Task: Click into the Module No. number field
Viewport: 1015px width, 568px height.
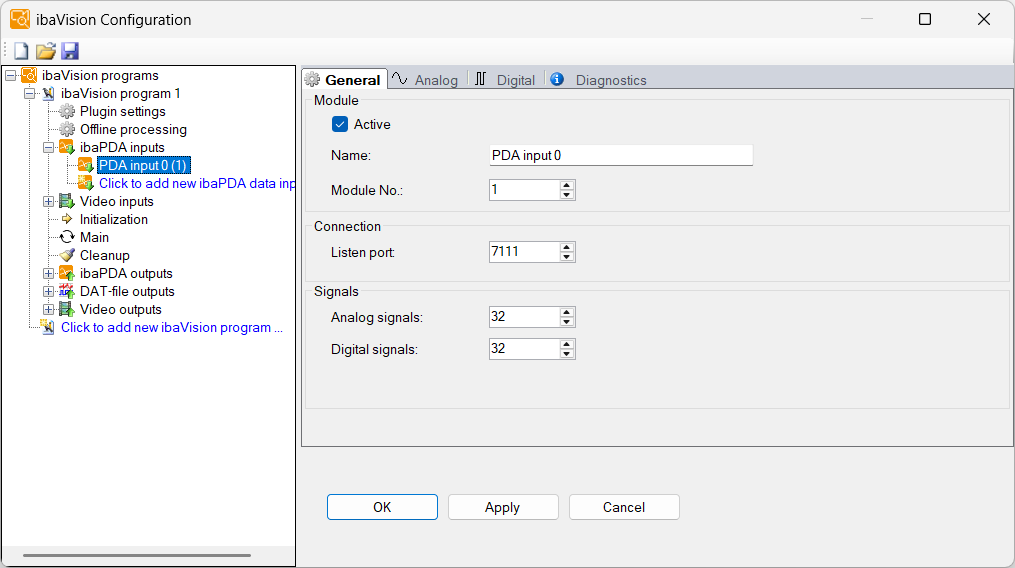Action: (x=524, y=190)
